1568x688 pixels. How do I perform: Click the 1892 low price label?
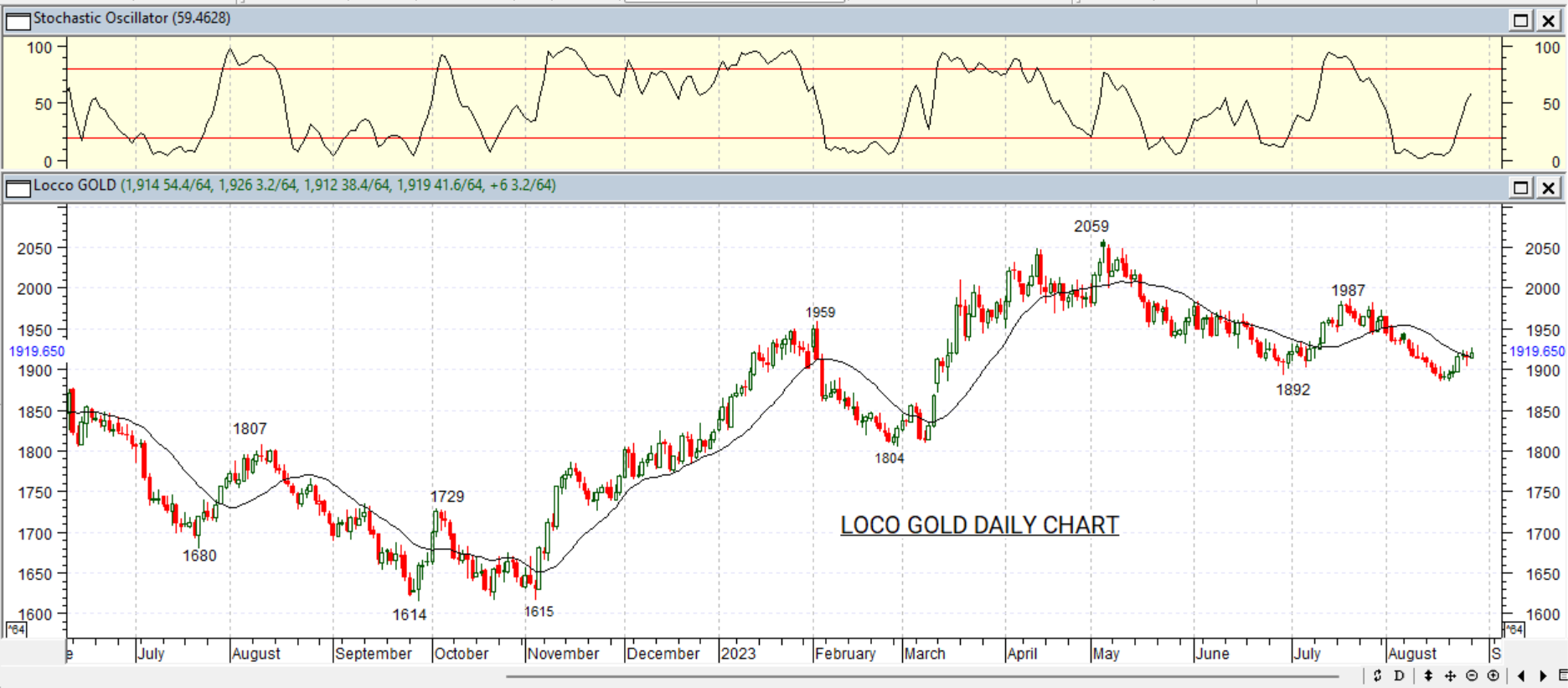coord(1292,390)
